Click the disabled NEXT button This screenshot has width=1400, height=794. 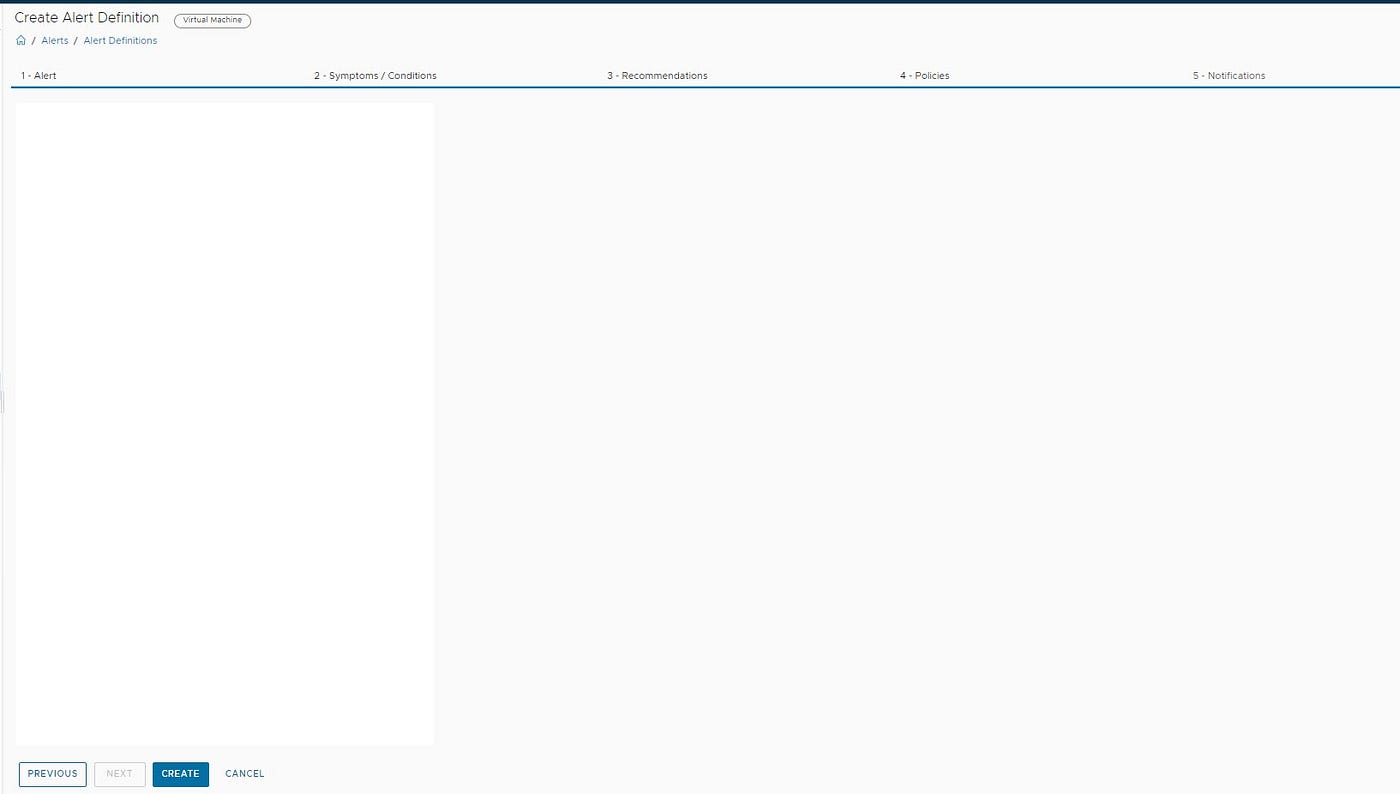pos(120,774)
